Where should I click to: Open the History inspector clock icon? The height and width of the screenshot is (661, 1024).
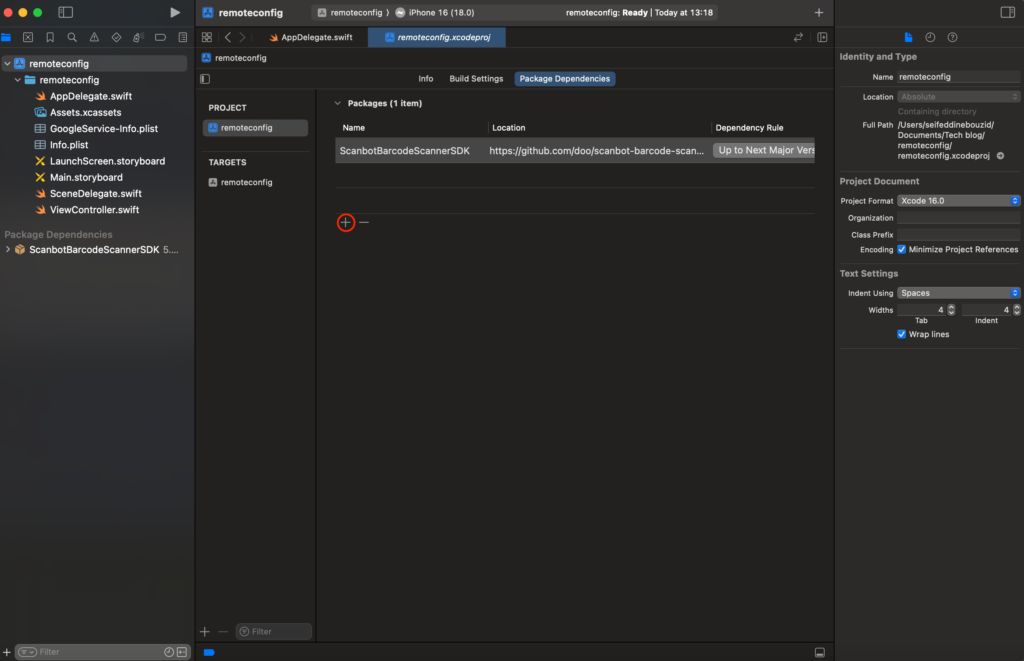pyautogui.click(x=929, y=36)
